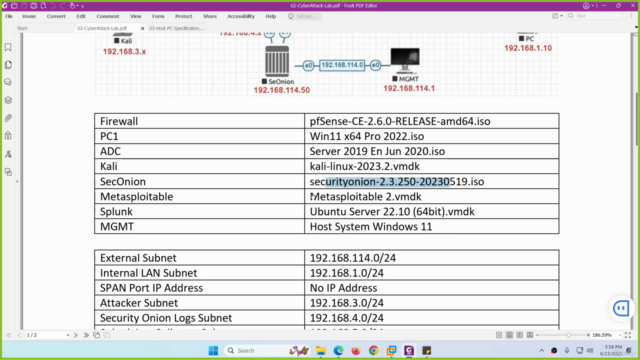This screenshot has height=360, width=640.
Task: Go to next page arrow
Action: pos(76,335)
